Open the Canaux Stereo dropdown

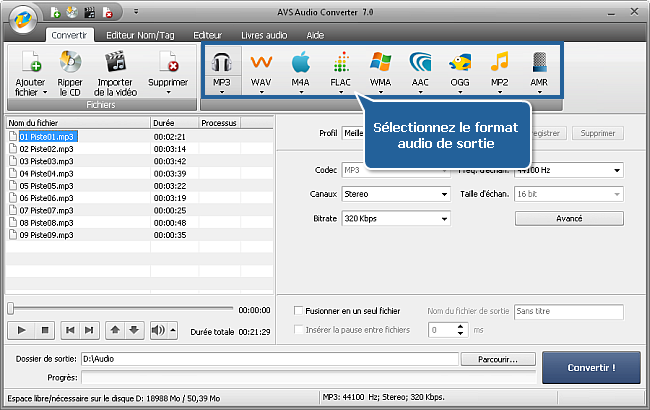pyautogui.click(x=396, y=194)
